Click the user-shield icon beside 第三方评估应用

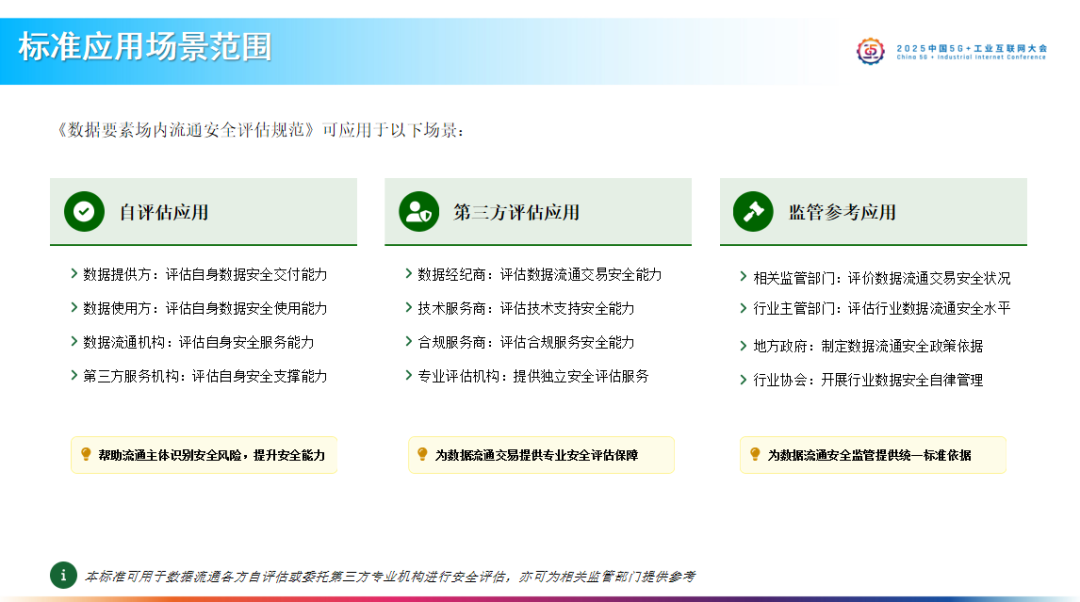419,212
